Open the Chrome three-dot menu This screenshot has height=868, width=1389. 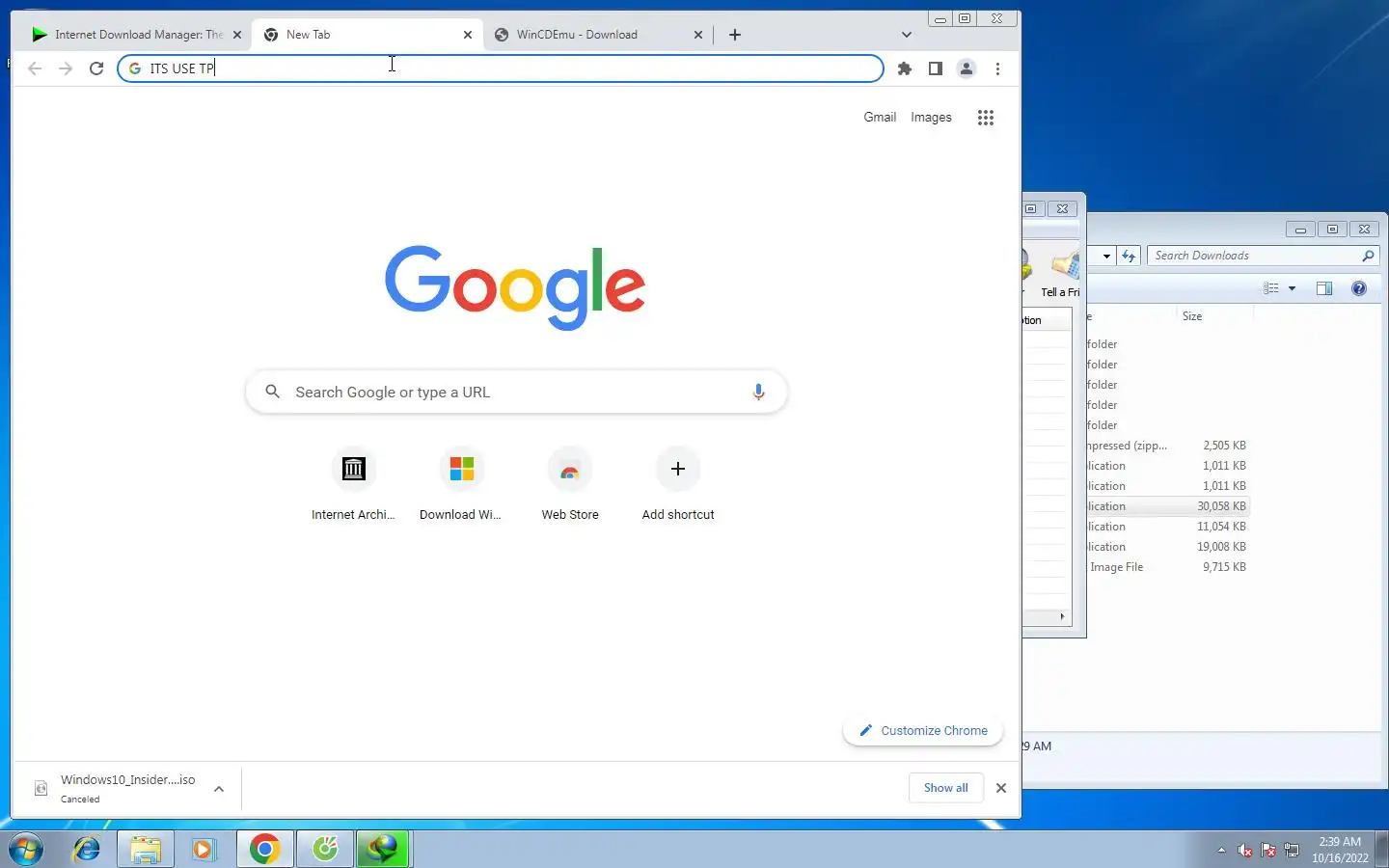coord(997,68)
